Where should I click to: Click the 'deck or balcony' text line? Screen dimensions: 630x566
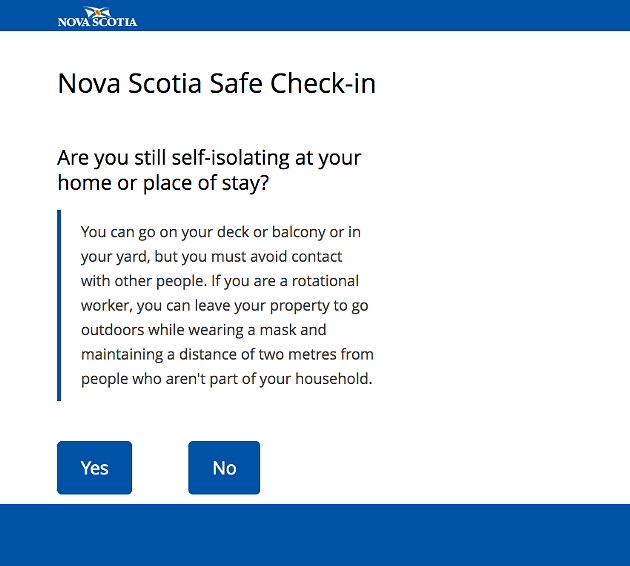pyautogui.click(x=221, y=232)
